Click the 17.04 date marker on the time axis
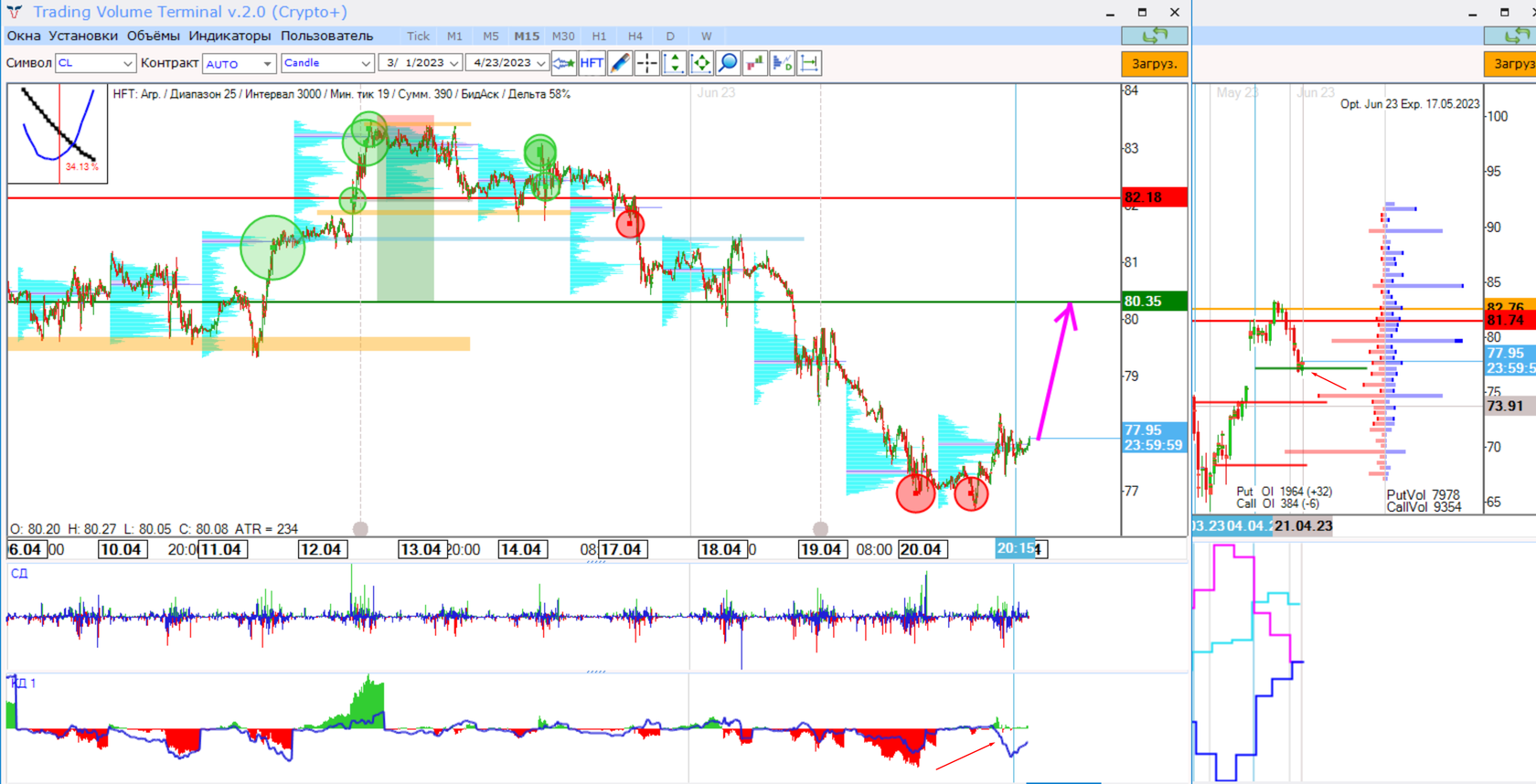 pyautogui.click(x=621, y=549)
